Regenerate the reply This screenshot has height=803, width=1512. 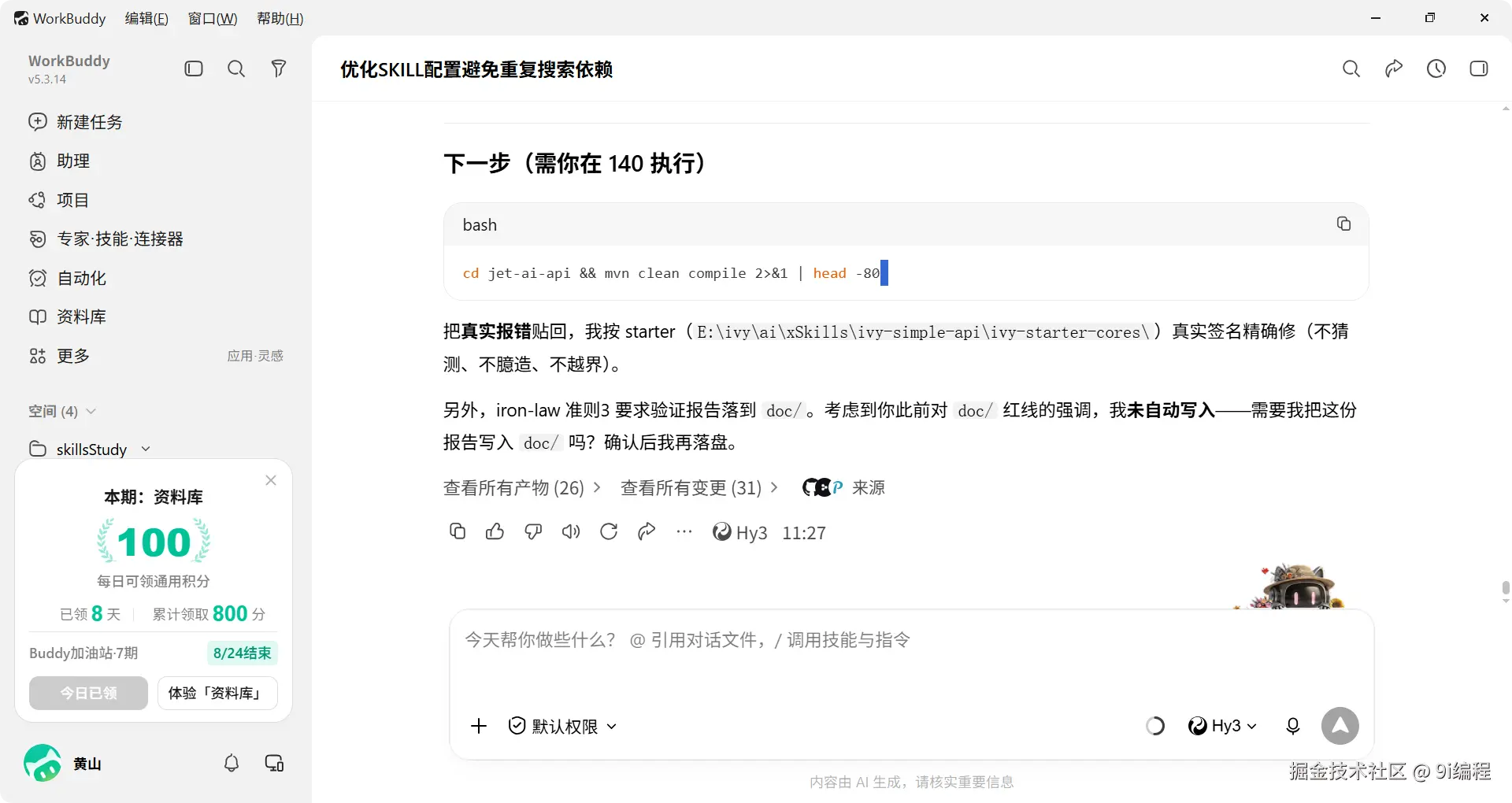point(609,531)
